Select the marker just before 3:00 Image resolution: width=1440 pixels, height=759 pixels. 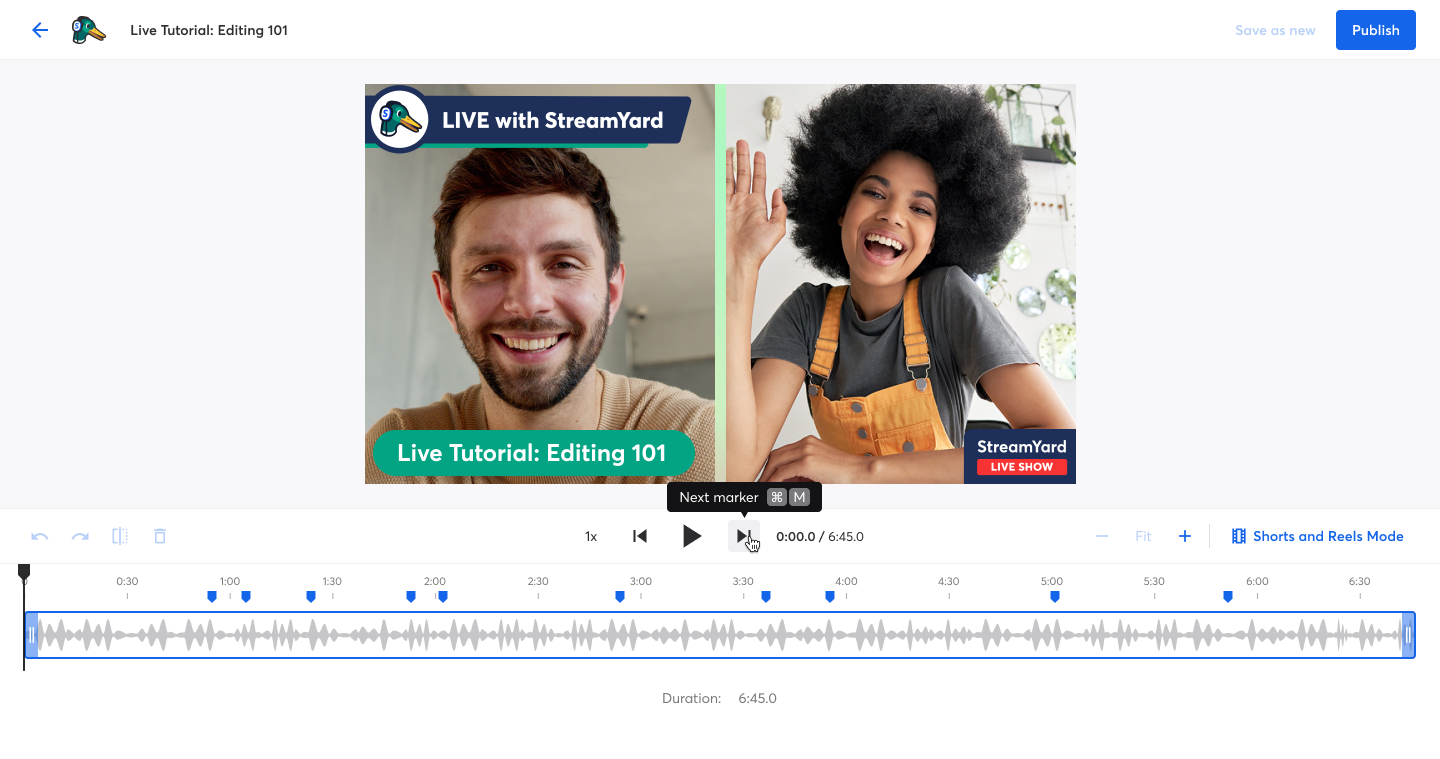click(620, 597)
